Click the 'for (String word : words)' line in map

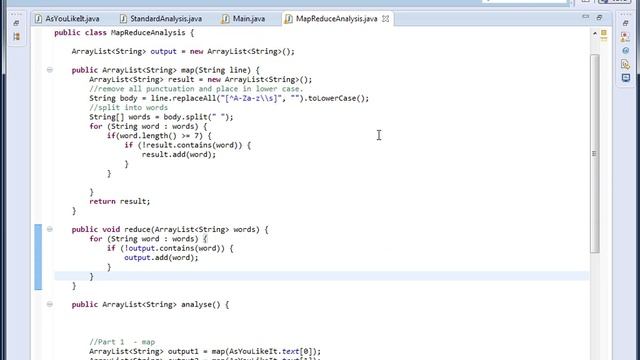click(148, 127)
